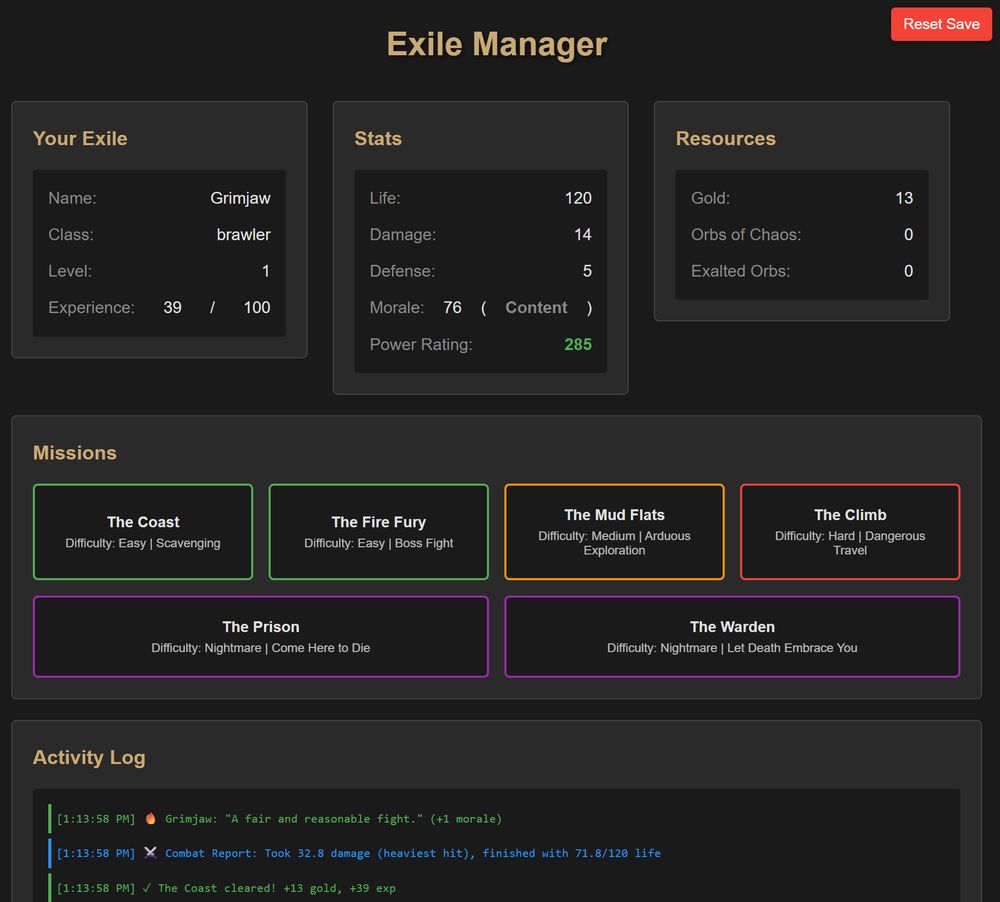The image size is (1000, 902).
Task: Click the Life value 120
Action: tap(578, 198)
